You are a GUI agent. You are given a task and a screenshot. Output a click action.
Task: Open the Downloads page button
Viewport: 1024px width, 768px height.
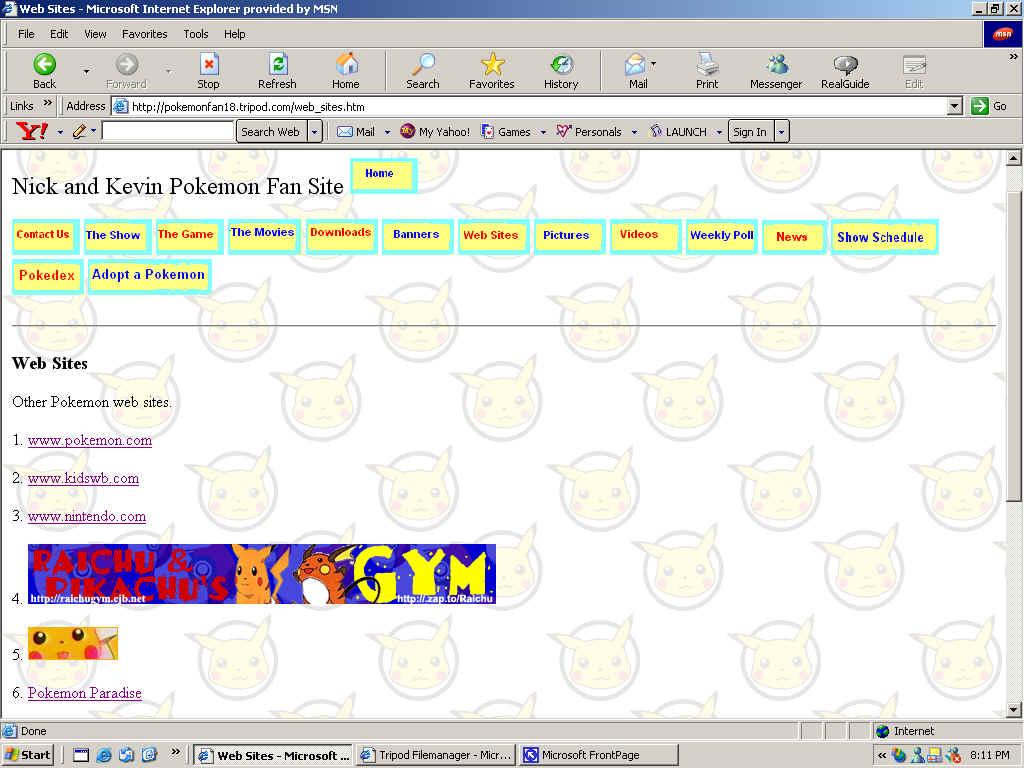click(x=341, y=236)
